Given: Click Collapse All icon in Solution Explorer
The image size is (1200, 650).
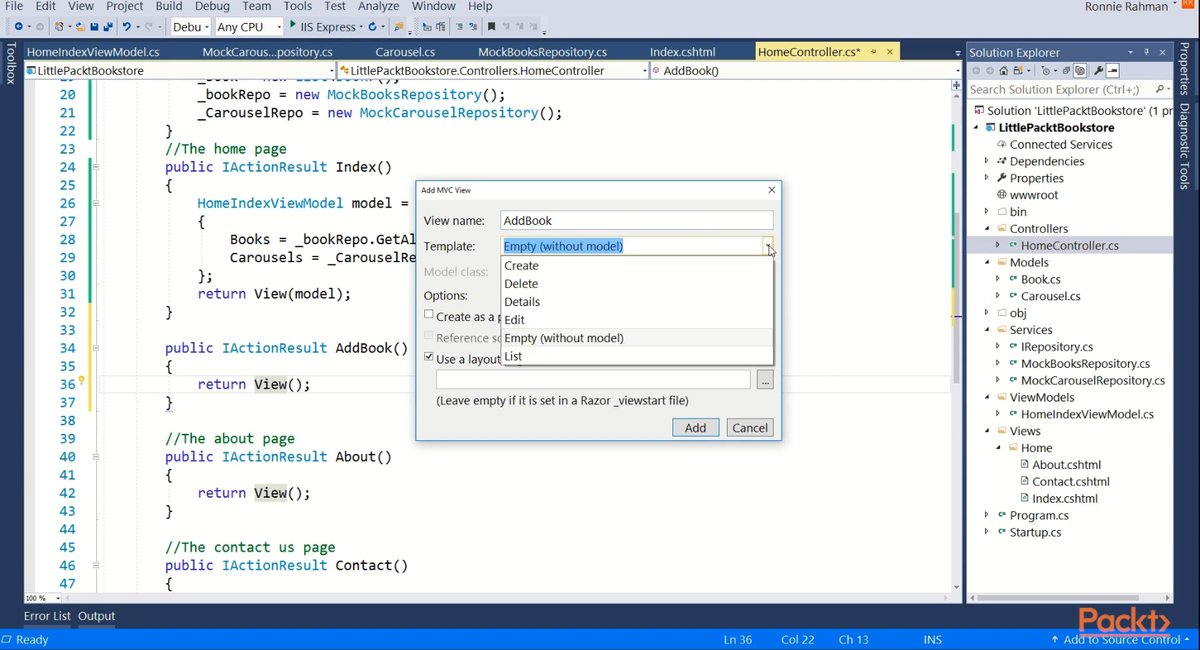Looking at the screenshot, I should click(1067, 70).
